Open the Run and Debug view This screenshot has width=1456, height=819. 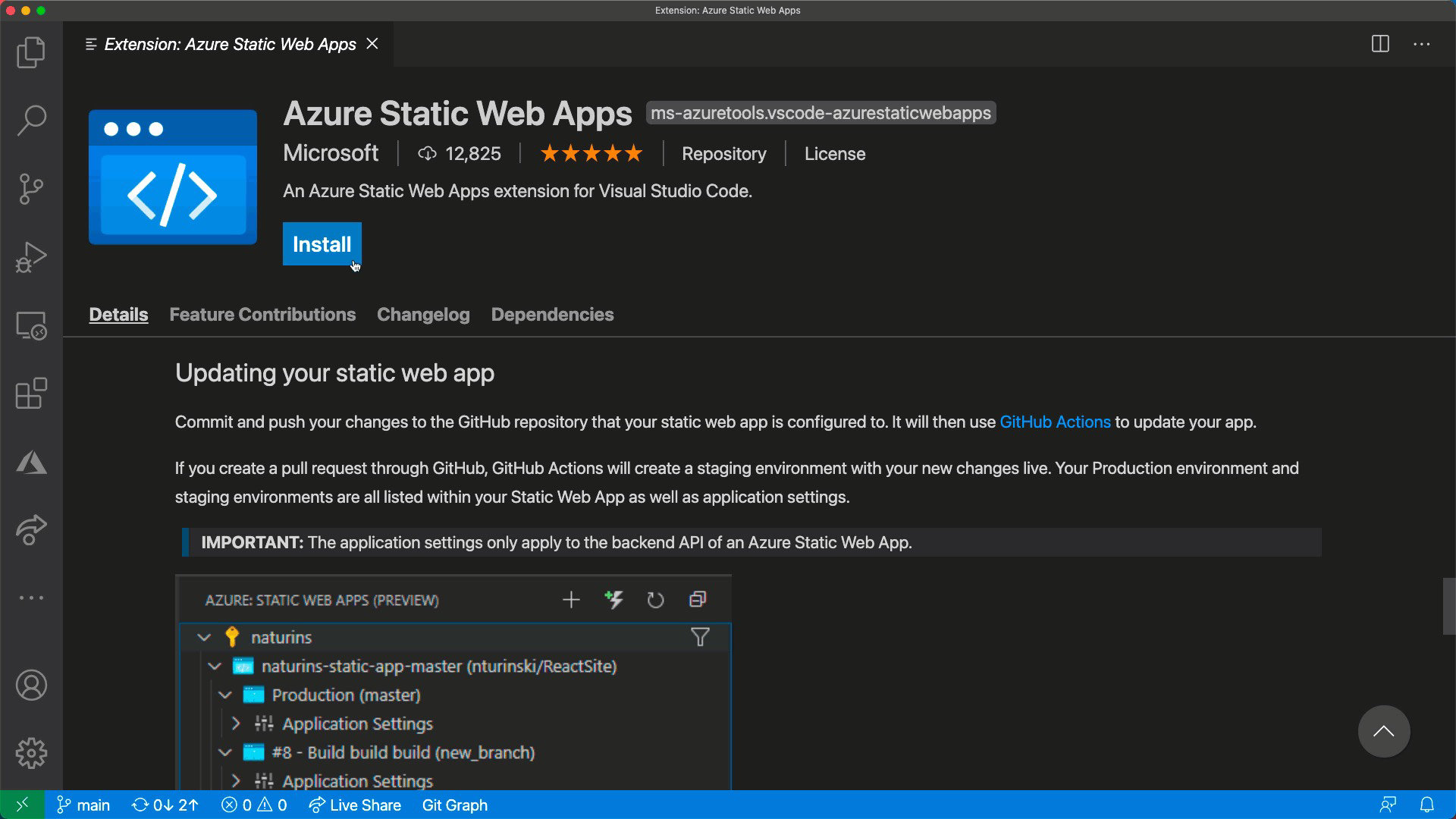[31, 257]
